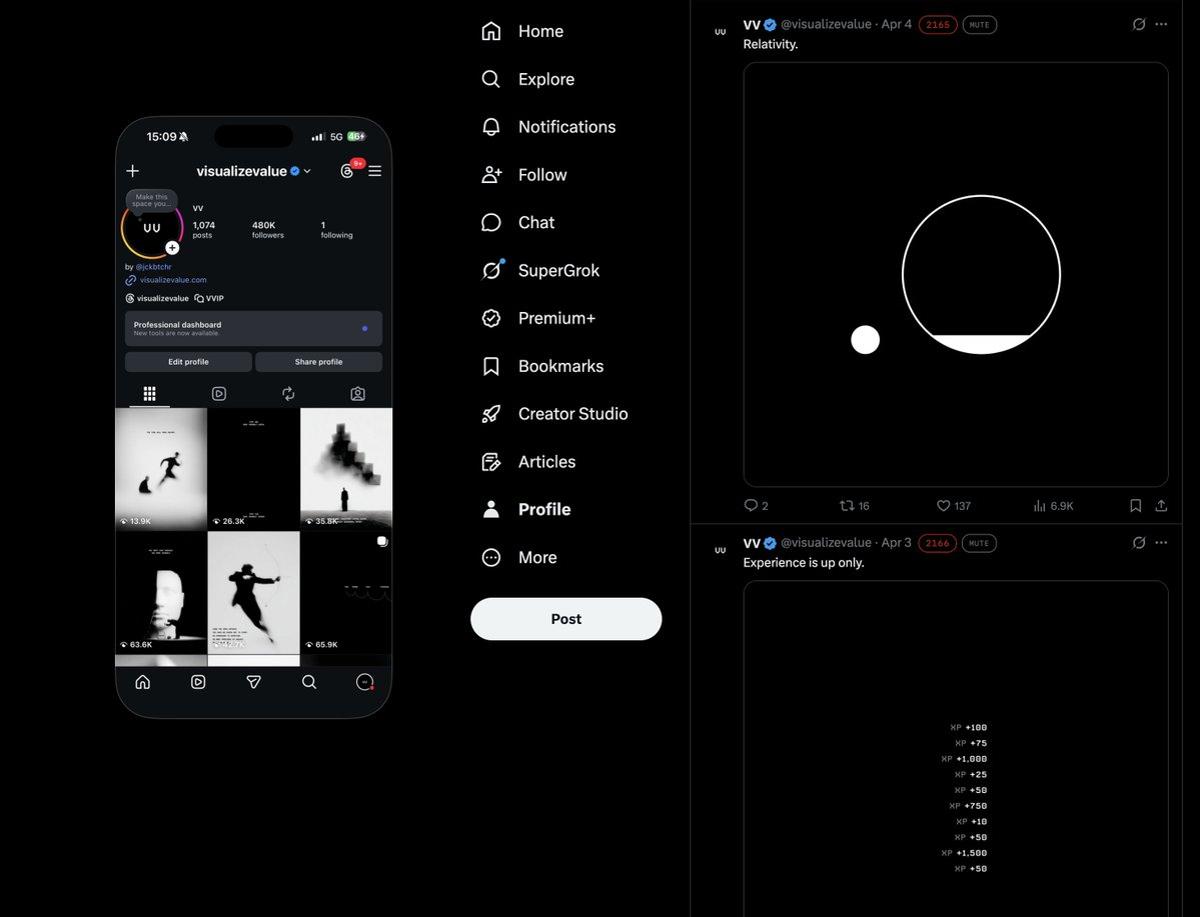Viewport: 1200px width, 917px height.
Task: Open the tagged photos tab
Action: coord(357,394)
